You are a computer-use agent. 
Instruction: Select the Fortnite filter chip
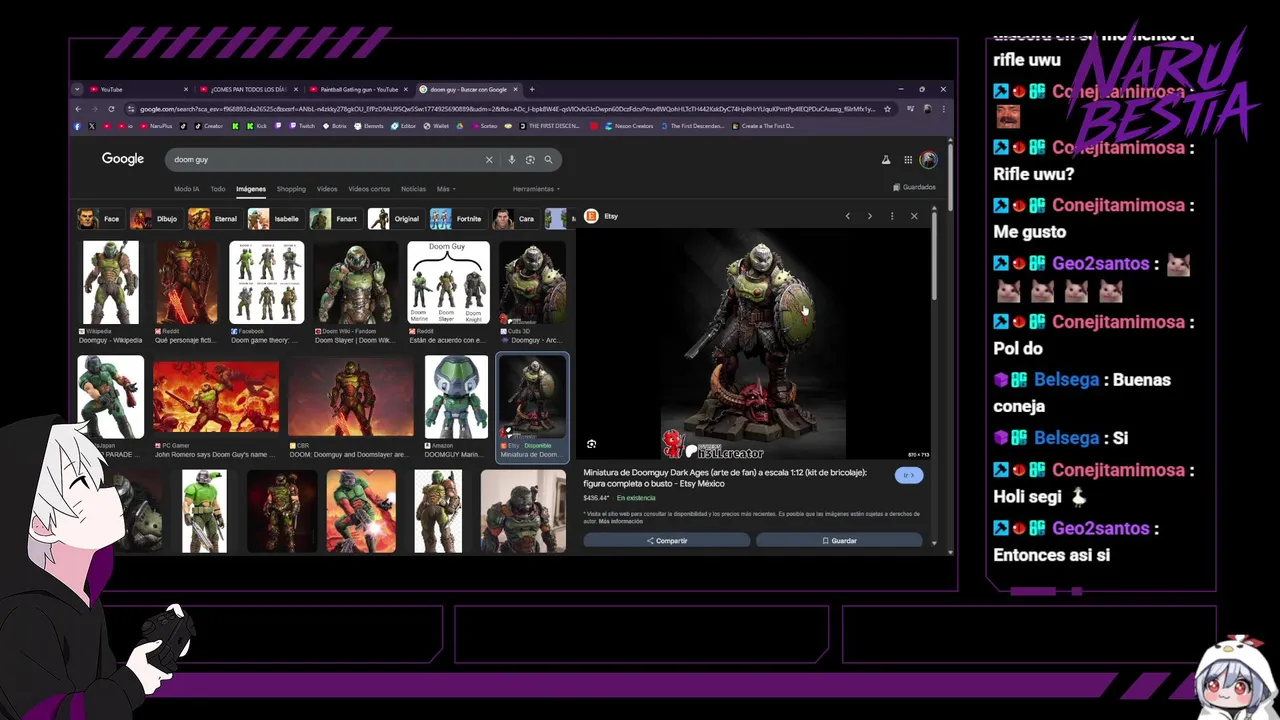457,219
